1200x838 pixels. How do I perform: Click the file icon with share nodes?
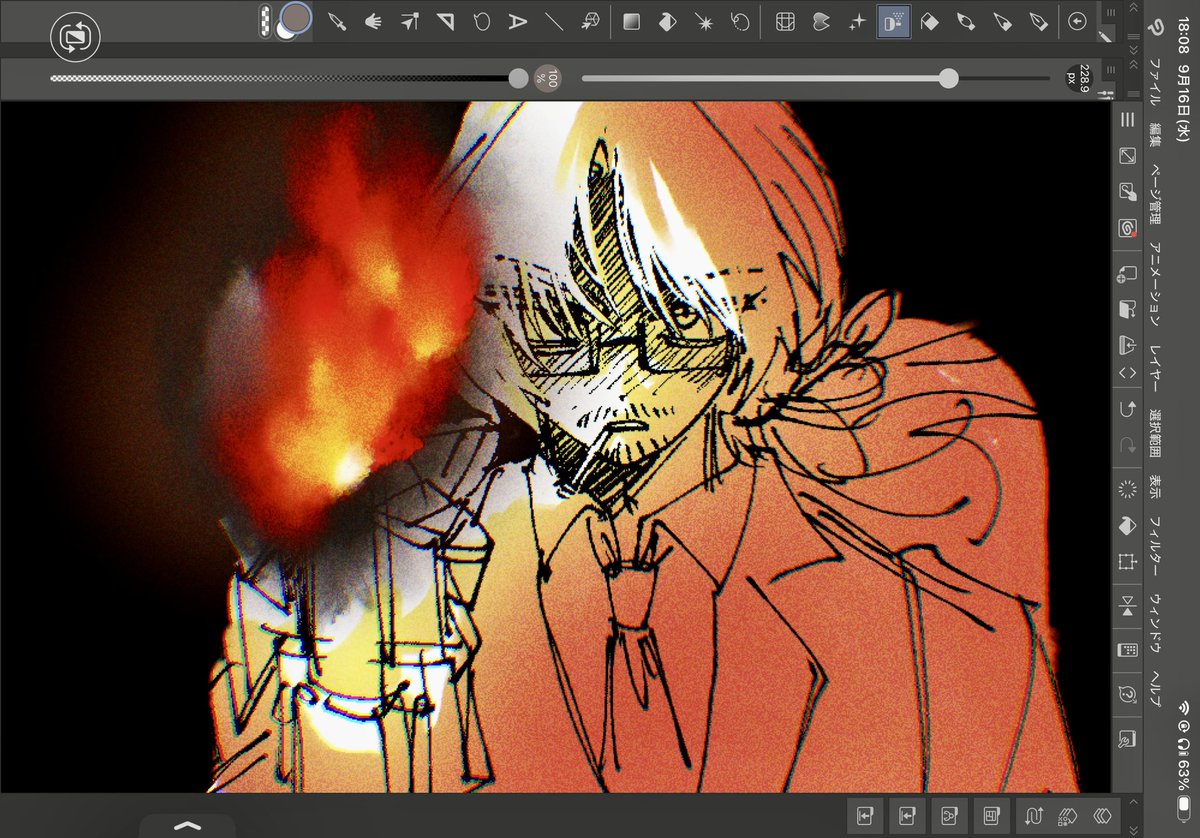(949, 815)
